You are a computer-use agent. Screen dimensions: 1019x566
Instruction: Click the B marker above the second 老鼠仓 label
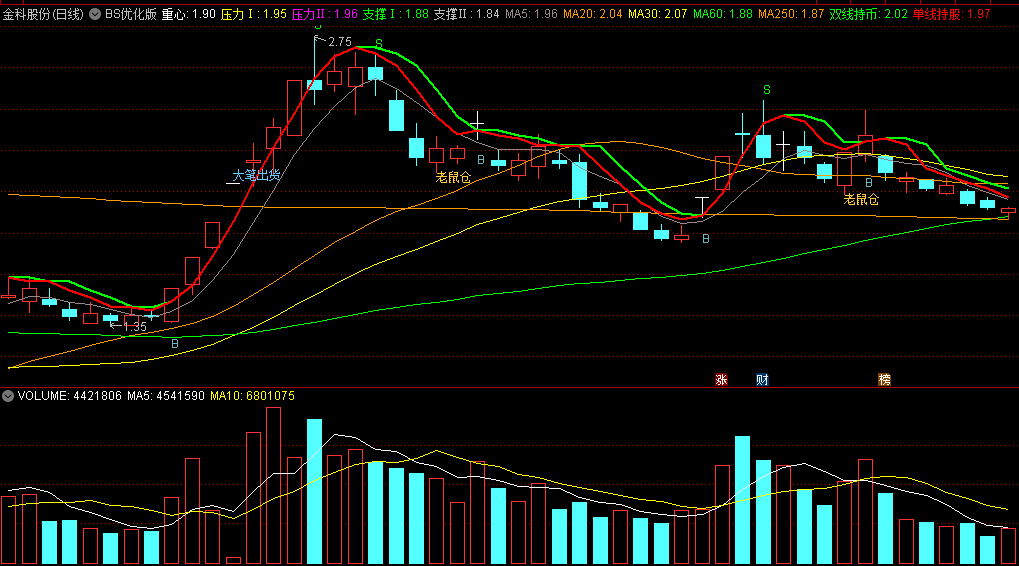tap(869, 183)
